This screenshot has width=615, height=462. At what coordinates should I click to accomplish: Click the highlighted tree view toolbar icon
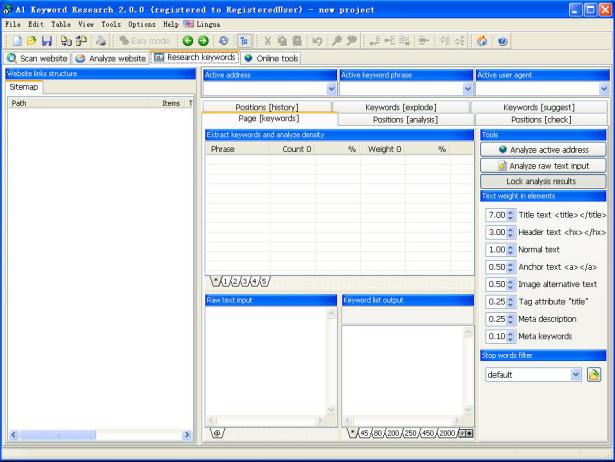click(244, 41)
